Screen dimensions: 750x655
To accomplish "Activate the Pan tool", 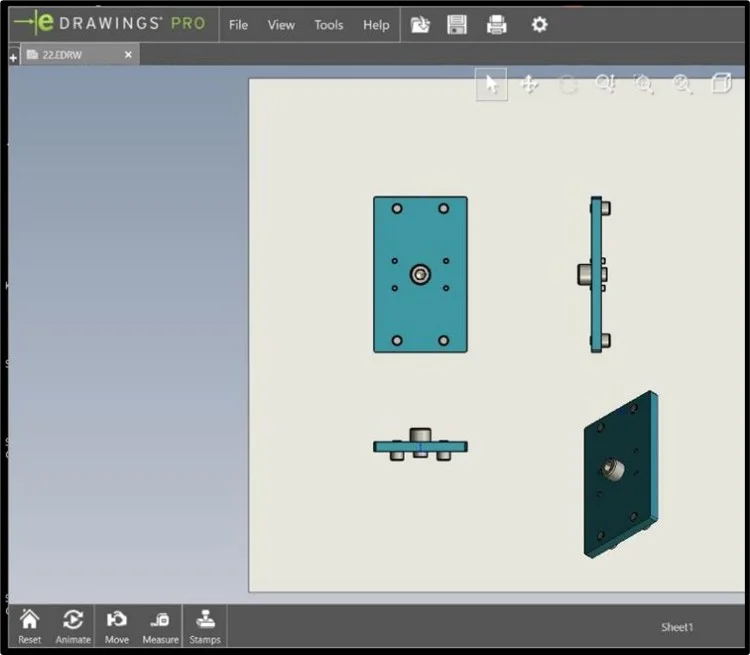I will (x=529, y=84).
